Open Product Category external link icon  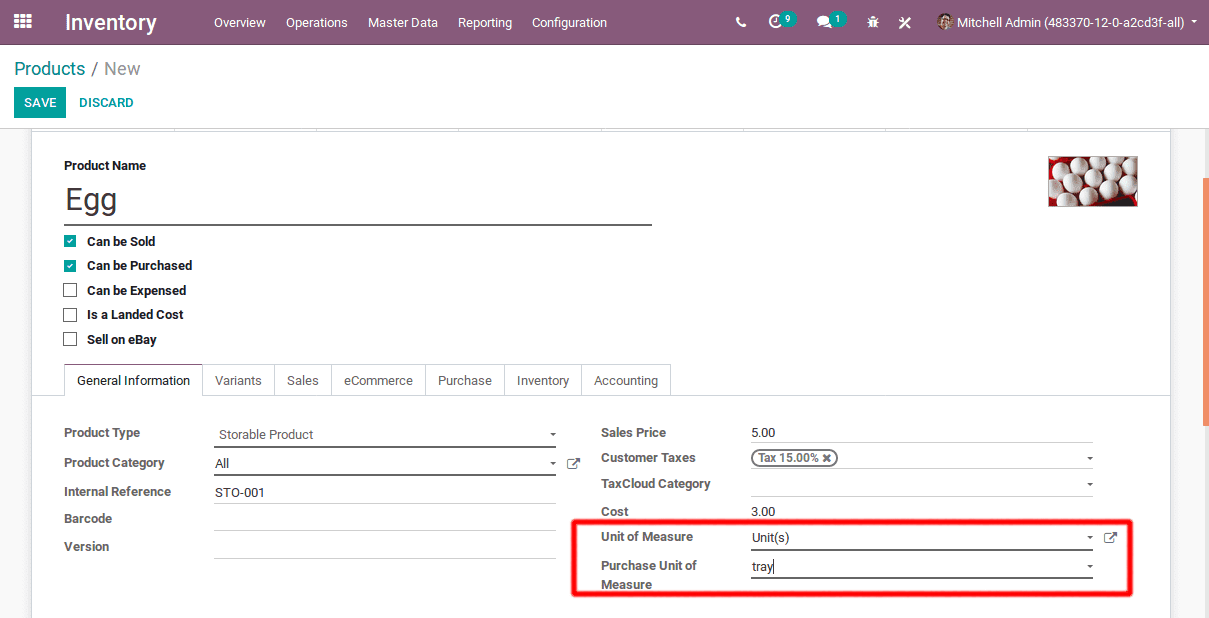point(573,464)
